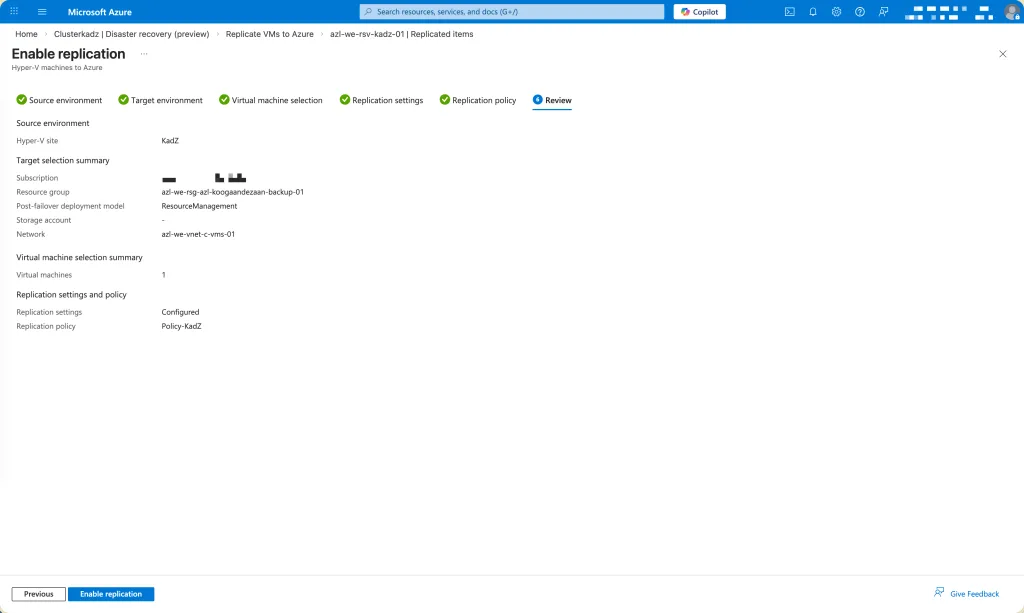Open portal settings gear
The width and height of the screenshot is (1024, 613).
coord(836,12)
